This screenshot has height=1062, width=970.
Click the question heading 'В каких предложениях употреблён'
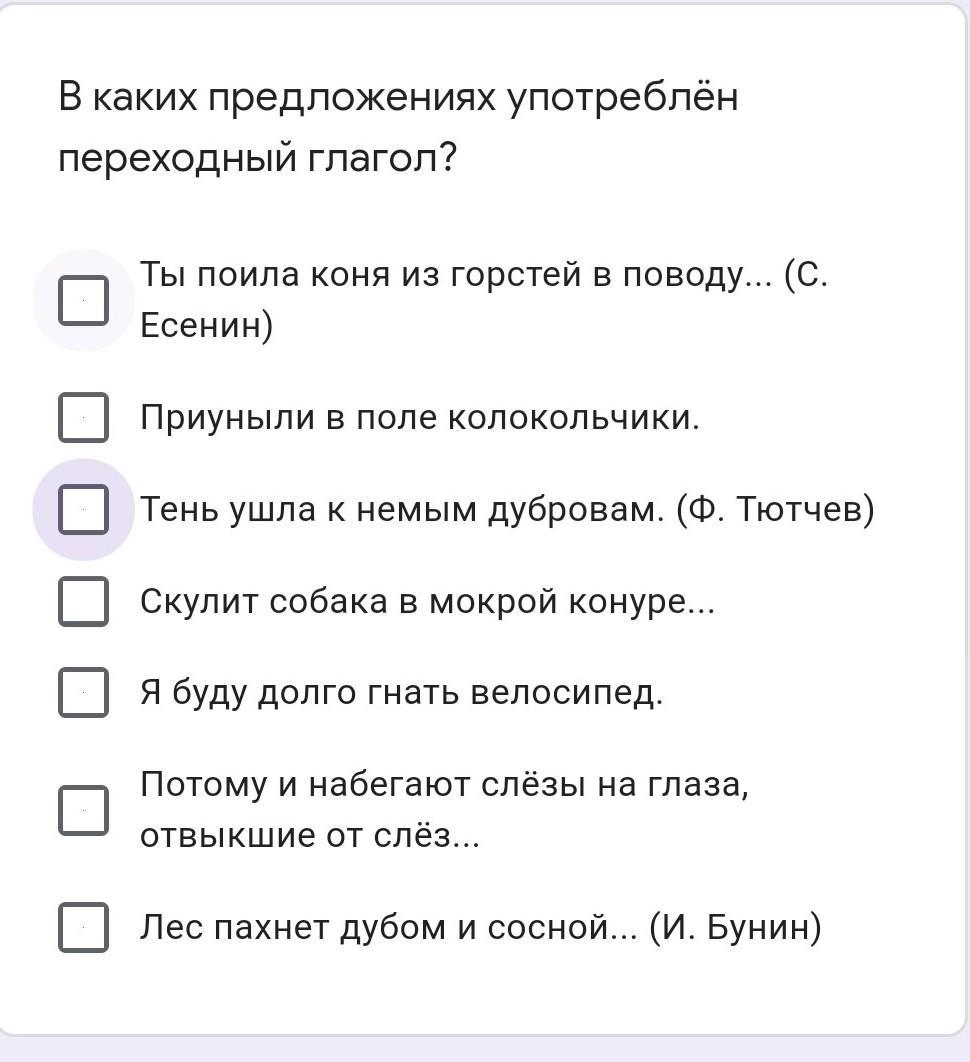tap(398, 98)
